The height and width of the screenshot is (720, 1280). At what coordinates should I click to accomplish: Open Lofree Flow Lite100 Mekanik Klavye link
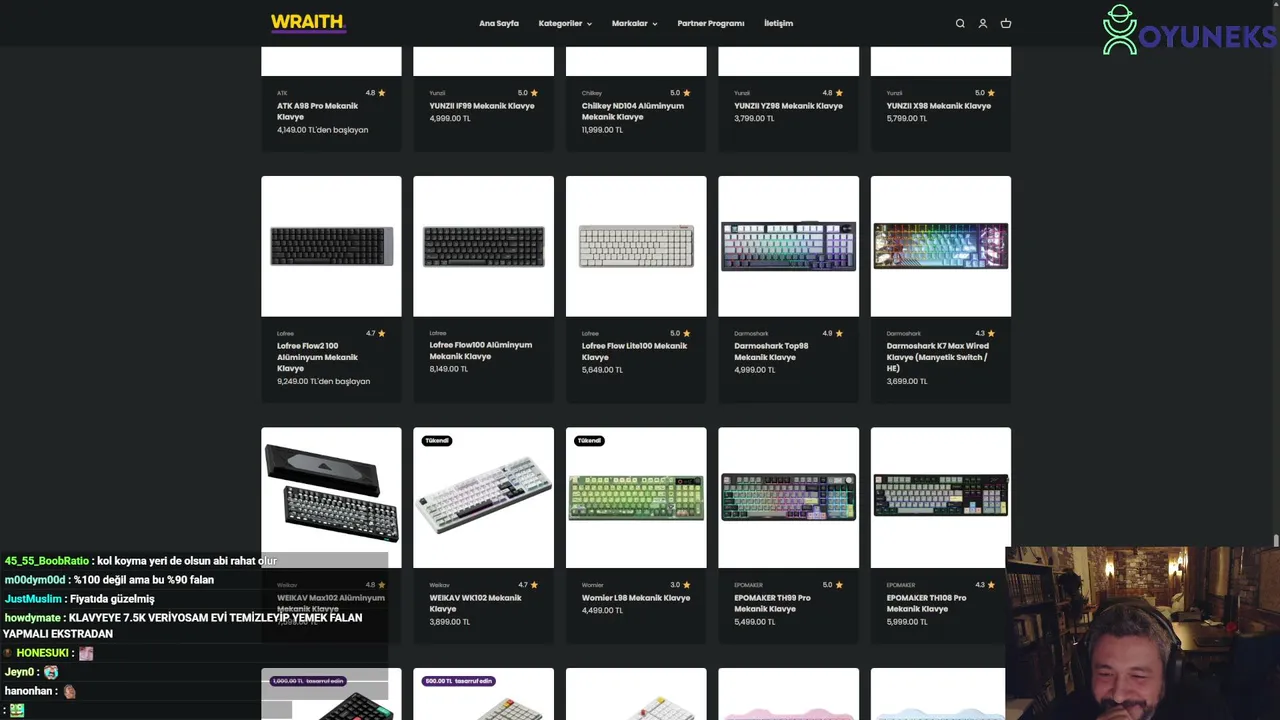[634, 351]
